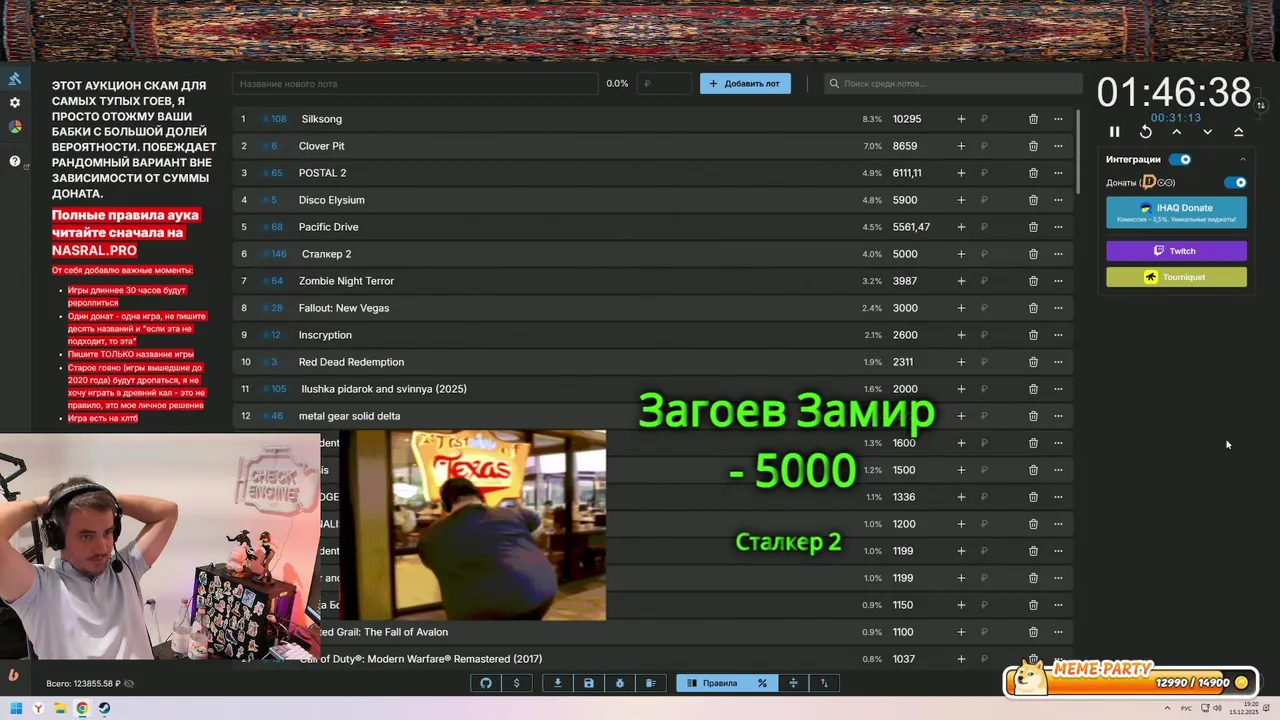Click plus icon on Iłushka pidarok and svinnya row
The image size is (1280, 720).
[961, 389]
